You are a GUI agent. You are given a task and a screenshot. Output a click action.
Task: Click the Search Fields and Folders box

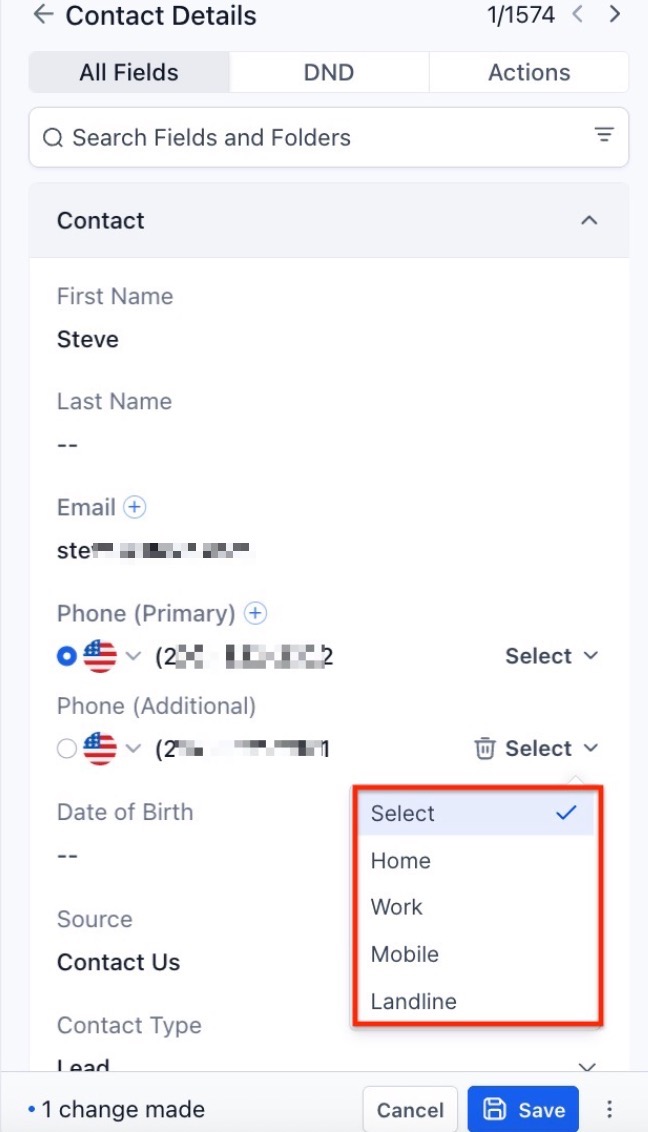click(310, 137)
